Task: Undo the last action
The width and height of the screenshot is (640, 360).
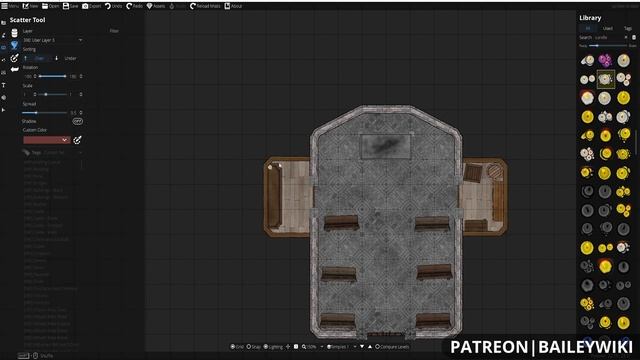Action: (x=113, y=6)
